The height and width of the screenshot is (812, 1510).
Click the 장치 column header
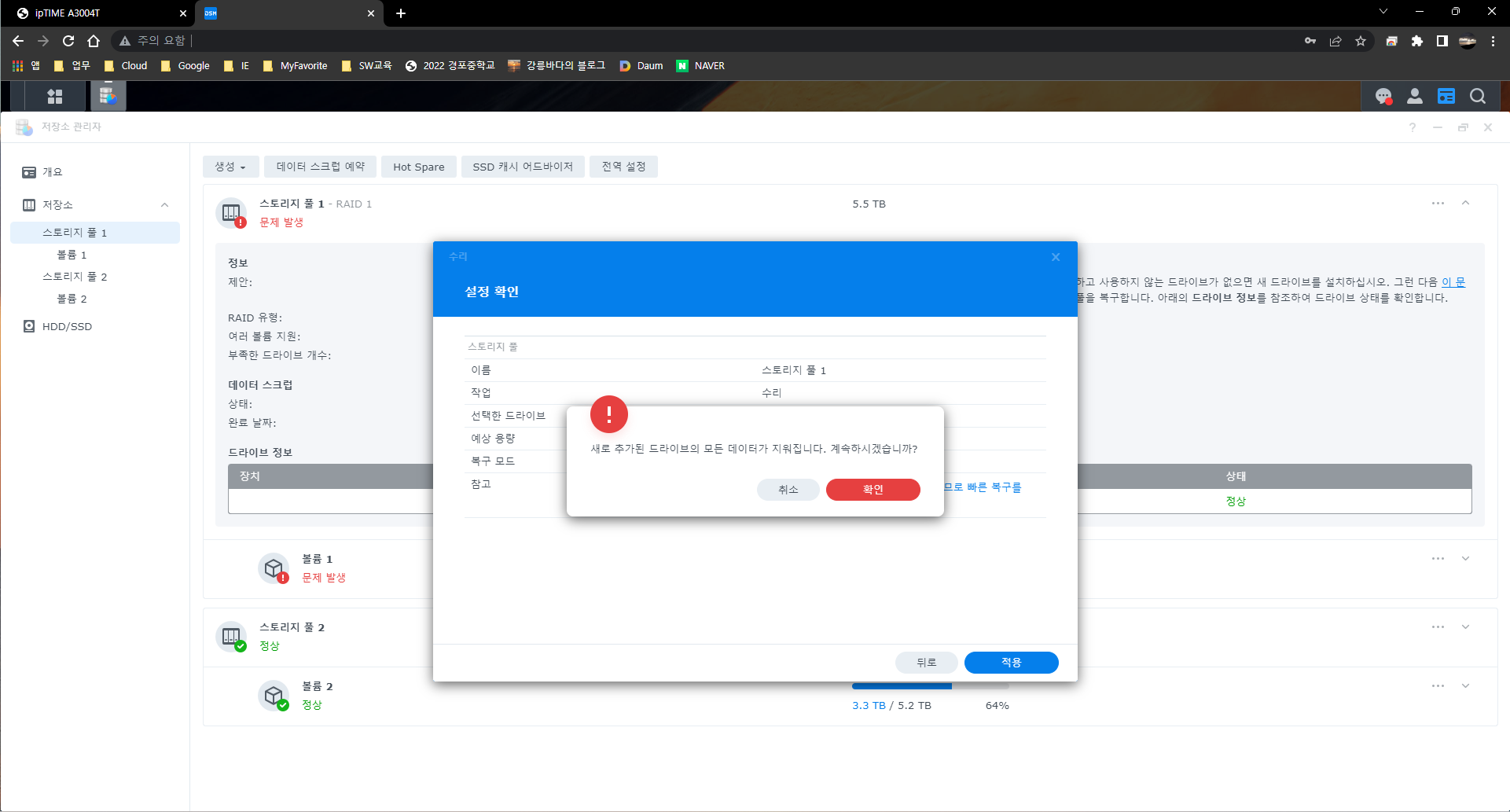point(331,476)
